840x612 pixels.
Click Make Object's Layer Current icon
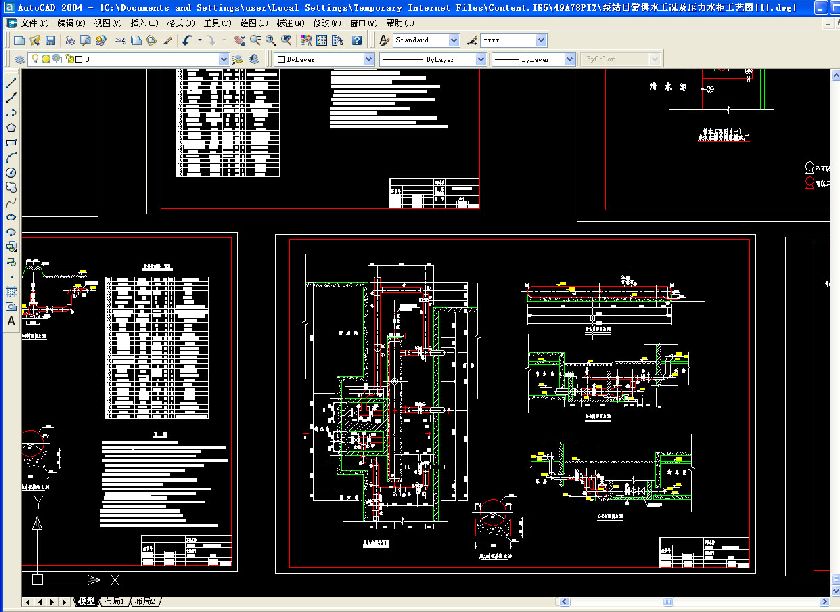[x=237, y=59]
